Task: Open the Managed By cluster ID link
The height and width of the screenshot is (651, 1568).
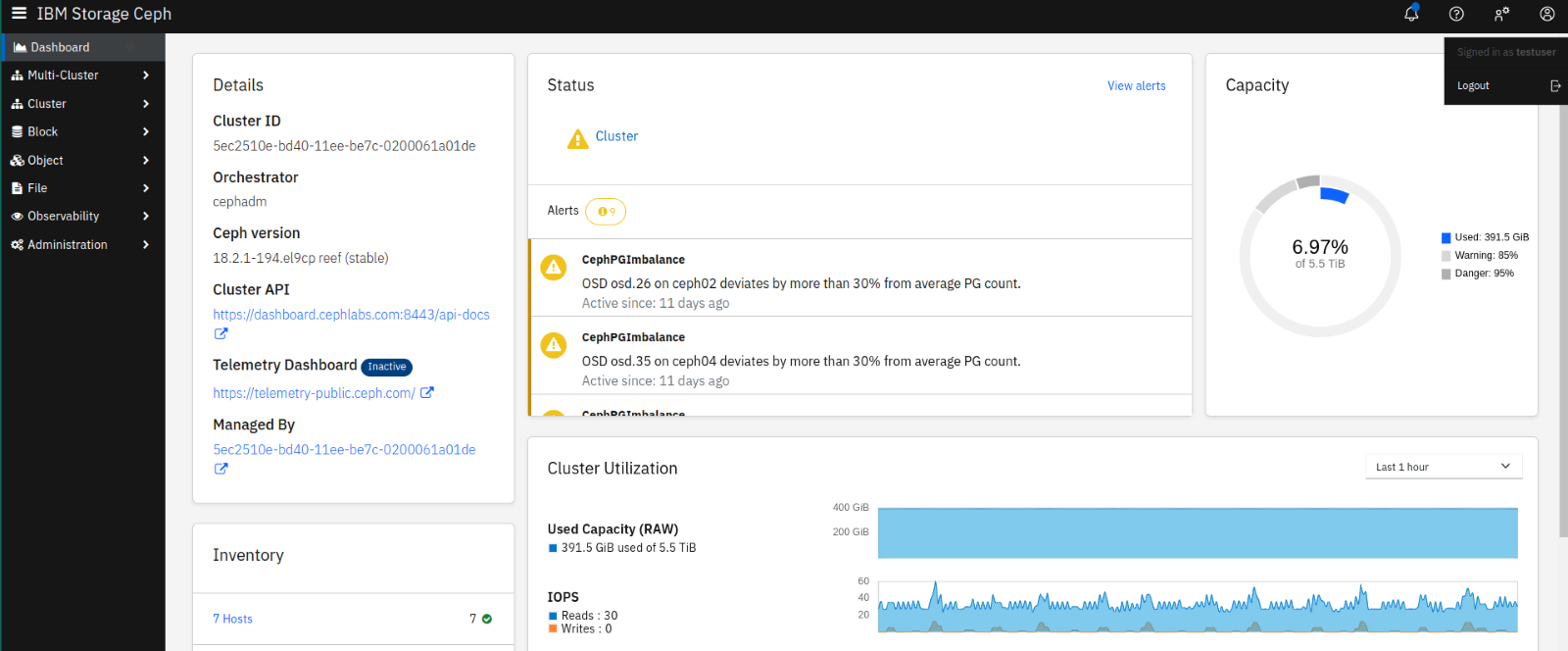Action: 344,450
